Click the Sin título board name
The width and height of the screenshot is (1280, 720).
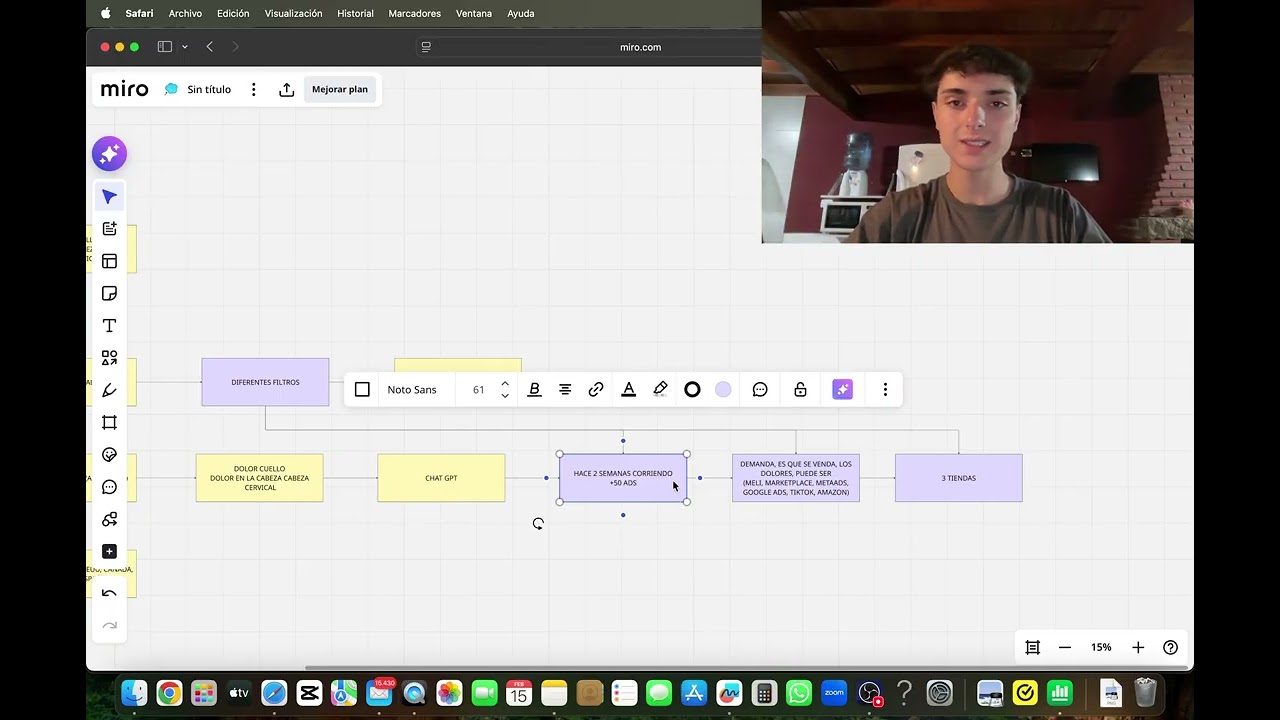[x=209, y=89]
